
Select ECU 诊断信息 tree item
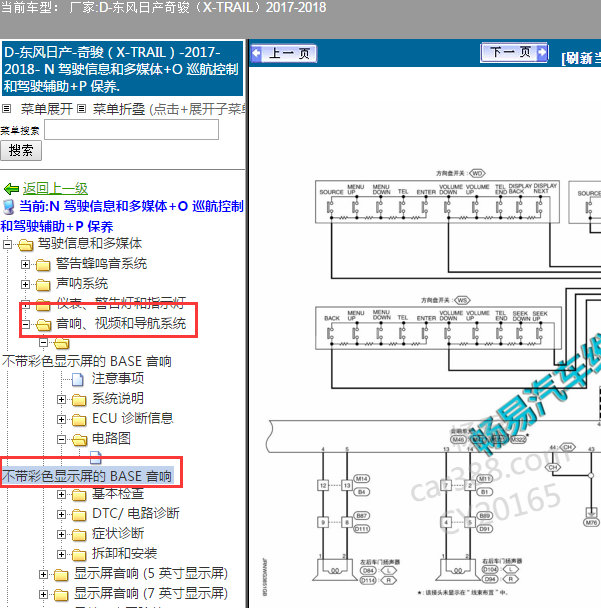(133, 418)
